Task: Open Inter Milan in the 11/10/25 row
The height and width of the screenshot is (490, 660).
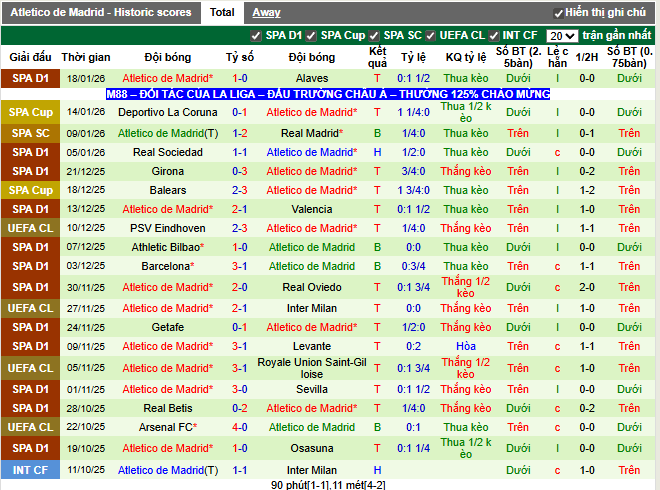Action: [x=312, y=470]
